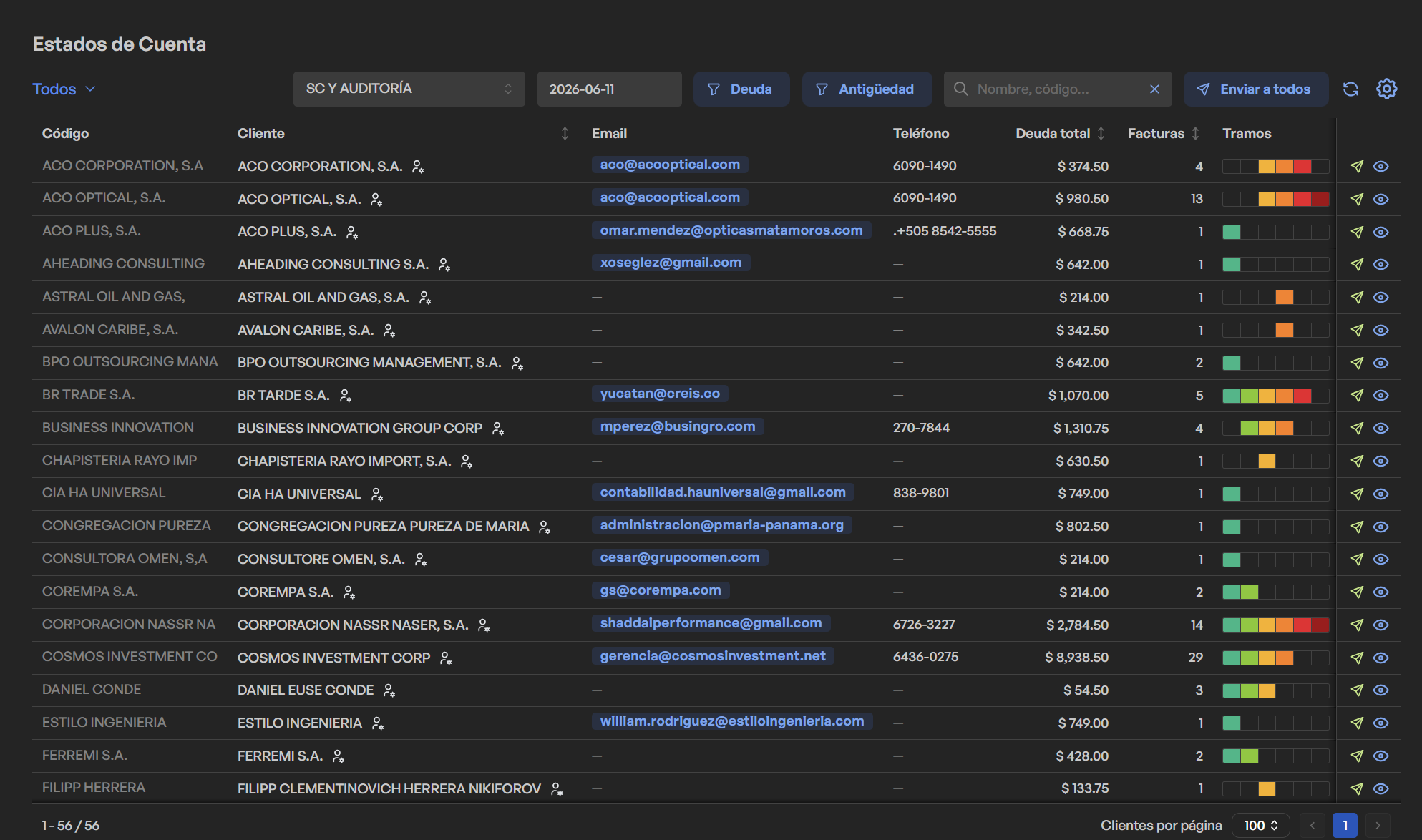View statement via eye icon for ASTRAL OIL AND GAS
Viewport: 1422px width, 840px height.
pos(1381,297)
